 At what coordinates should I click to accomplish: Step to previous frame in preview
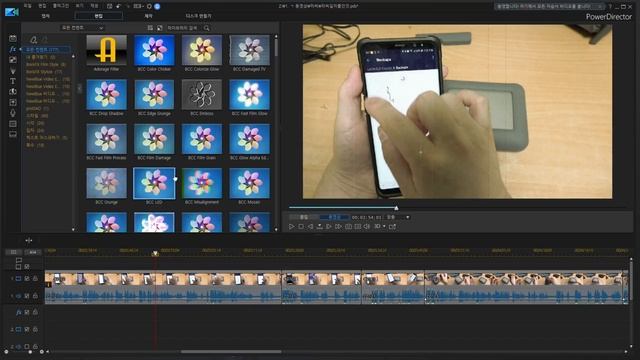310,226
